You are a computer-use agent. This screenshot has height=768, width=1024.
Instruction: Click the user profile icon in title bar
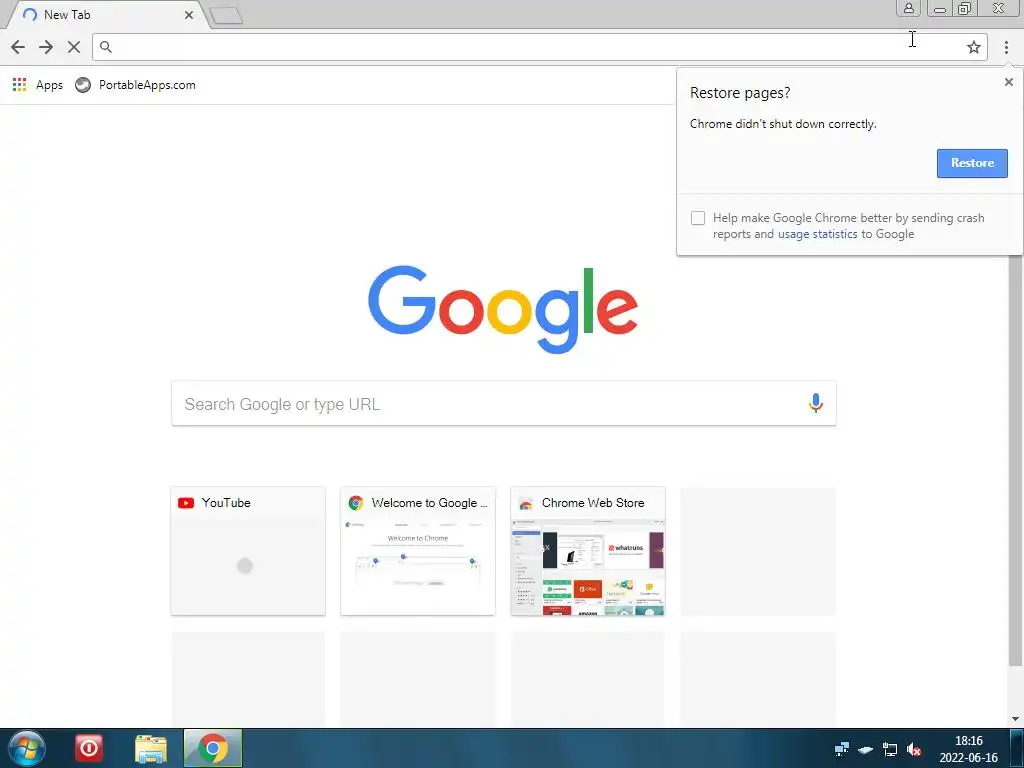click(908, 8)
